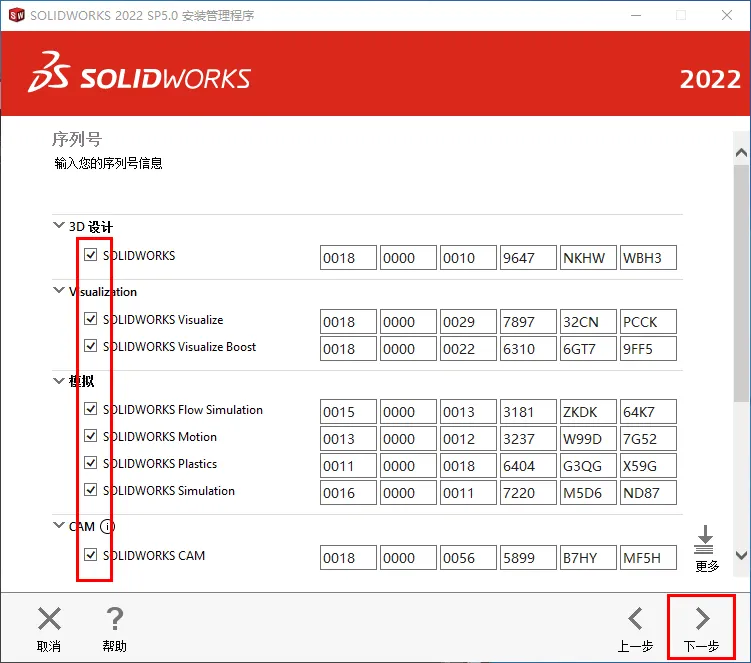Collapse the 模拟 section chevron
The image size is (751, 663).
(x=58, y=380)
